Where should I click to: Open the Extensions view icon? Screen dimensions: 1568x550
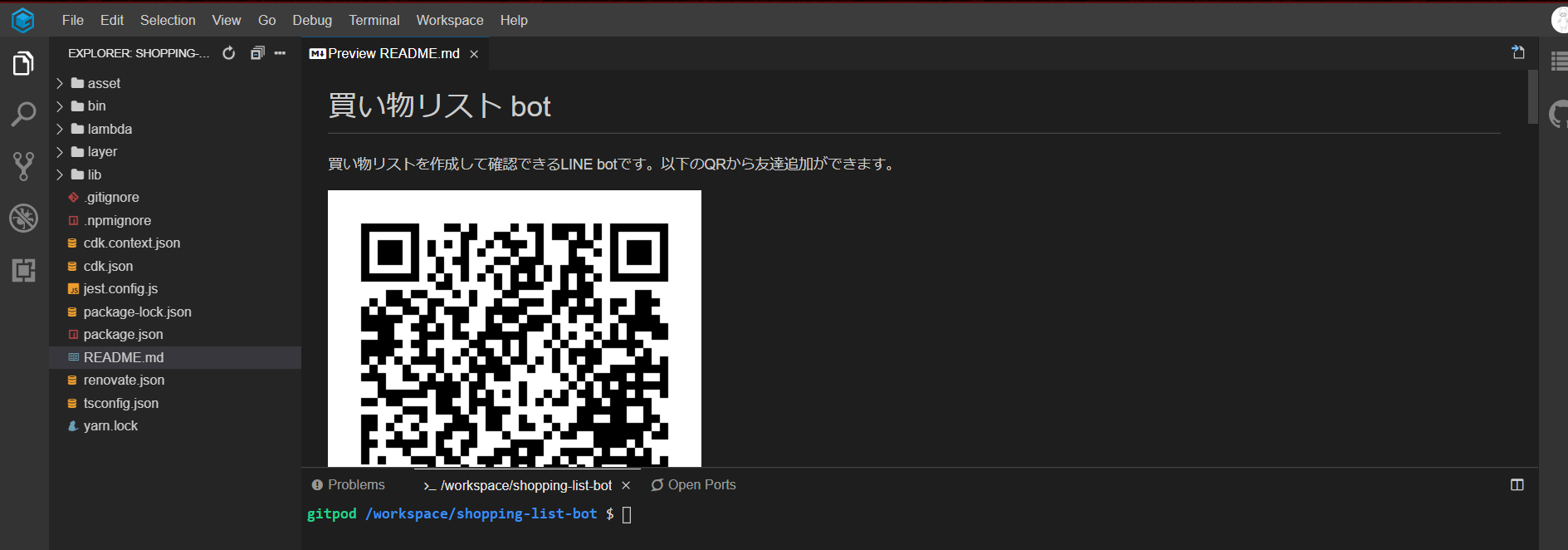23,270
